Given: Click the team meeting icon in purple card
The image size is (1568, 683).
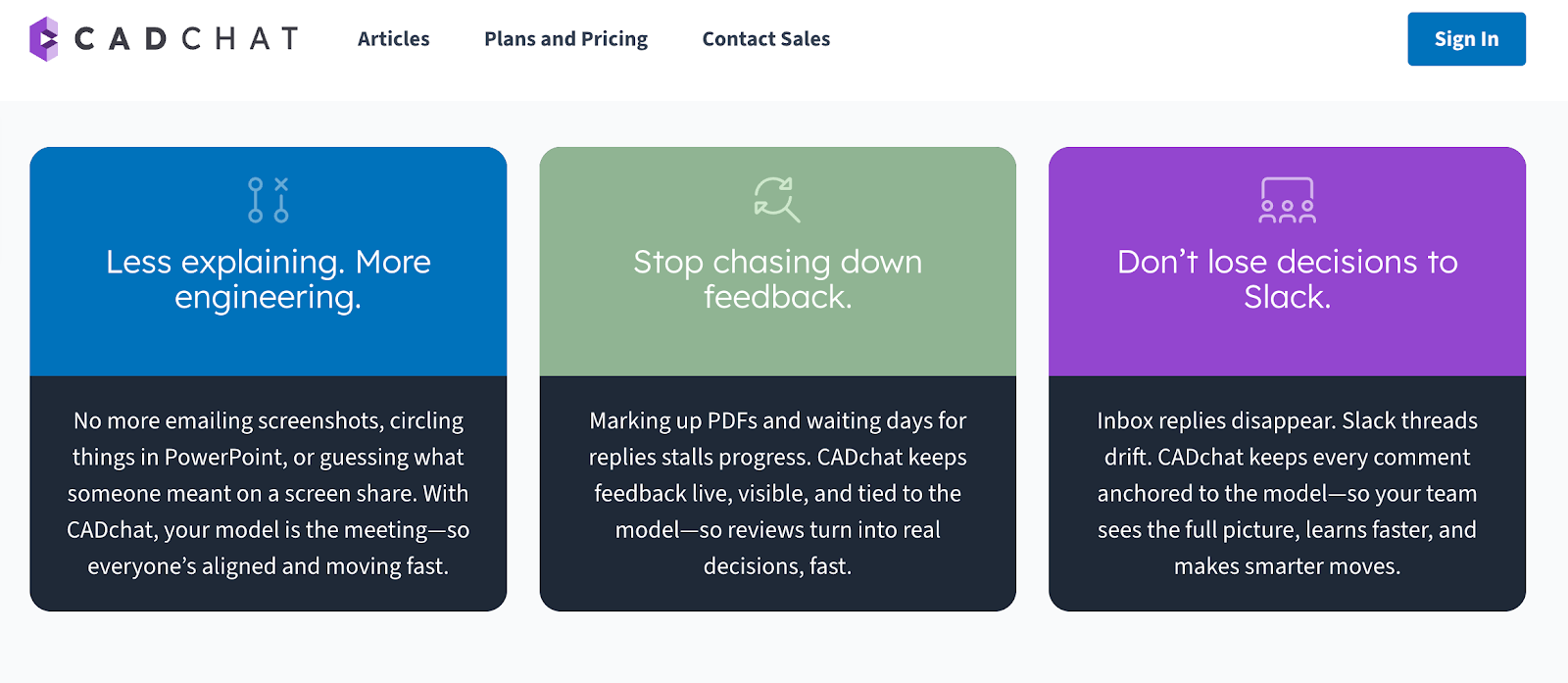Looking at the screenshot, I should [1287, 200].
